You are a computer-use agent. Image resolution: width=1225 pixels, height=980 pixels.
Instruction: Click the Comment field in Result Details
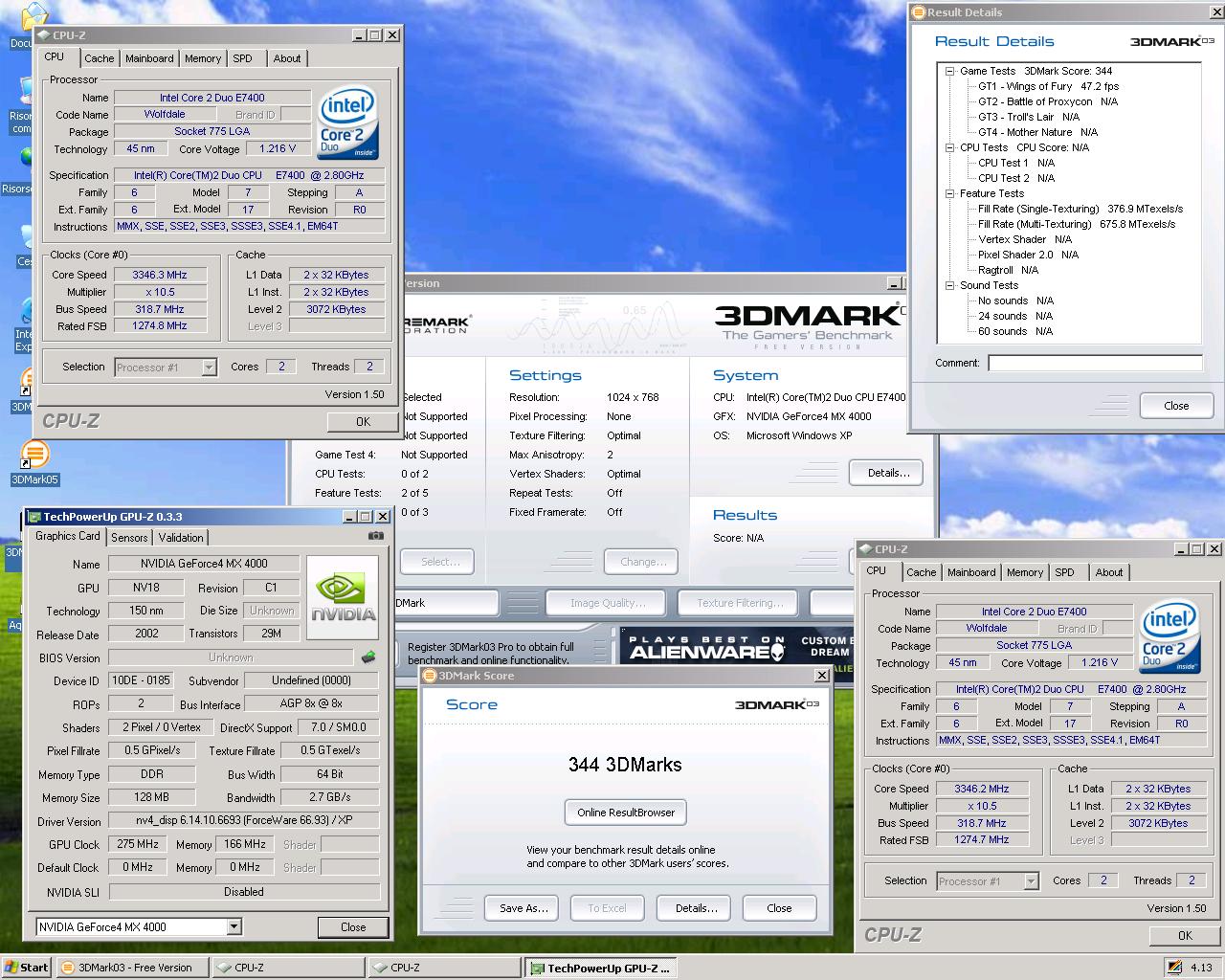click(x=1095, y=363)
